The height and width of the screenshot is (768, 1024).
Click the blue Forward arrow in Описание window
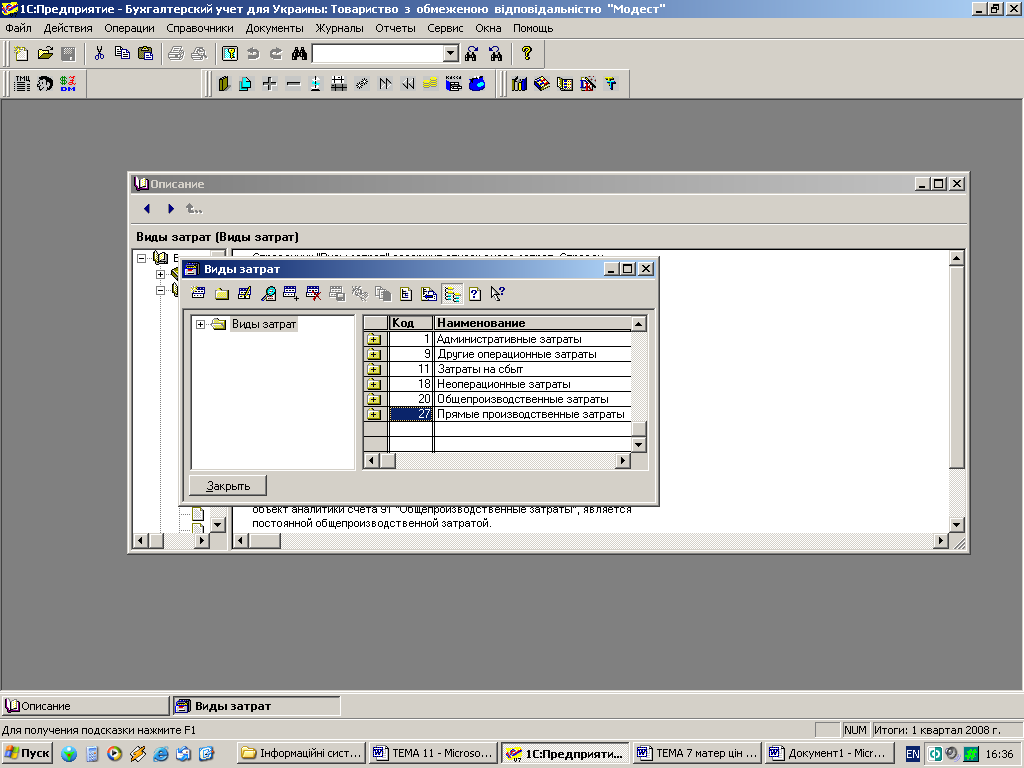coord(170,208)
